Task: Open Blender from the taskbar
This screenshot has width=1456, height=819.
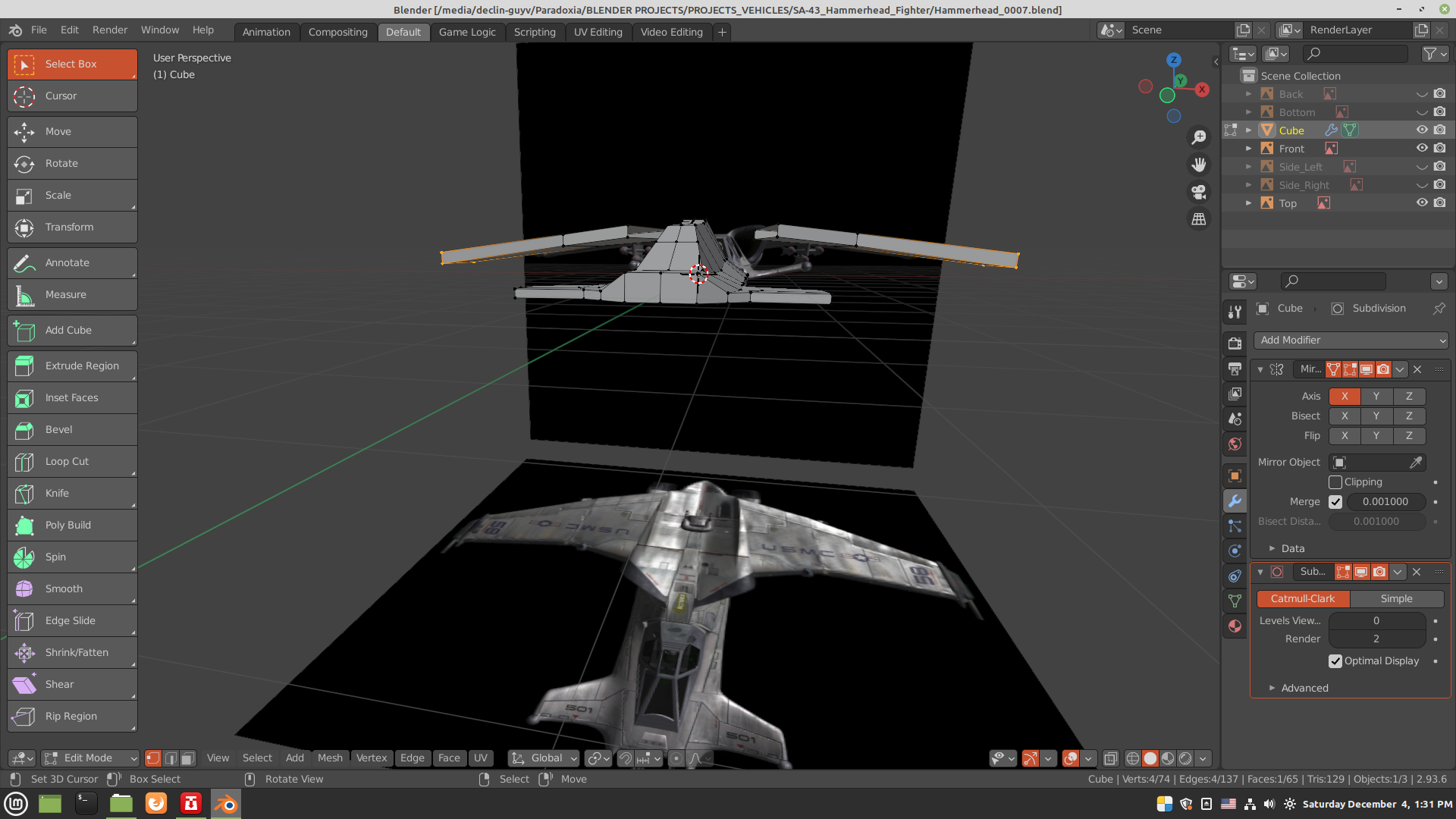Action: click(x=225, y=804)
